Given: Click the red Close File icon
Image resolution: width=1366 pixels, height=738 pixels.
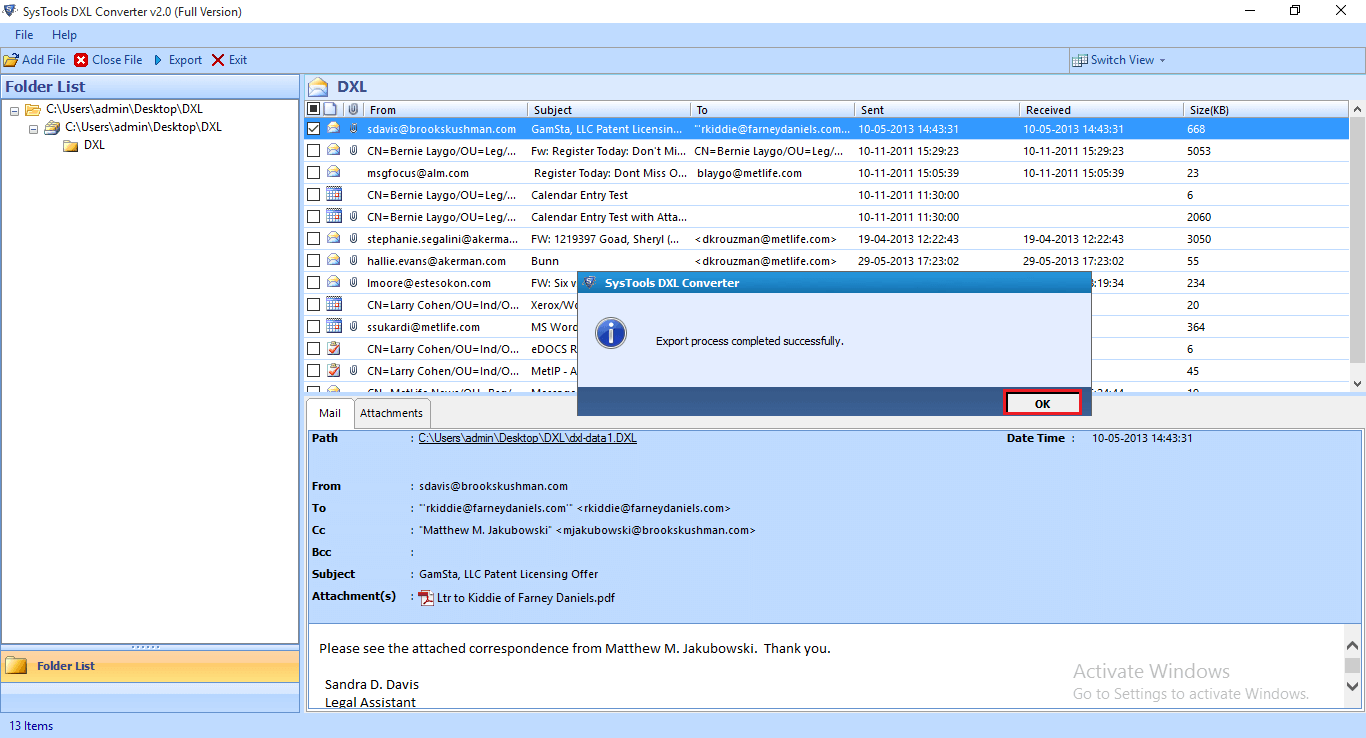Looking at the screenshot, I should tap(81, 60).
